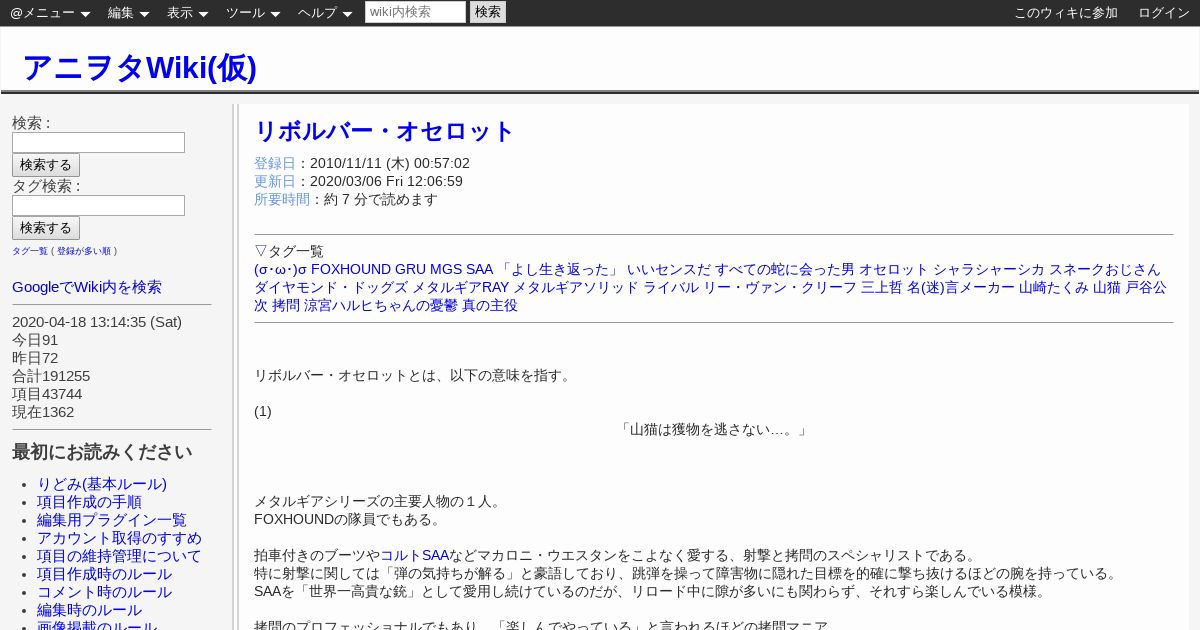Focus the sidebar 検索 text field
The image size is (1200, 630).
pos(98,142)
